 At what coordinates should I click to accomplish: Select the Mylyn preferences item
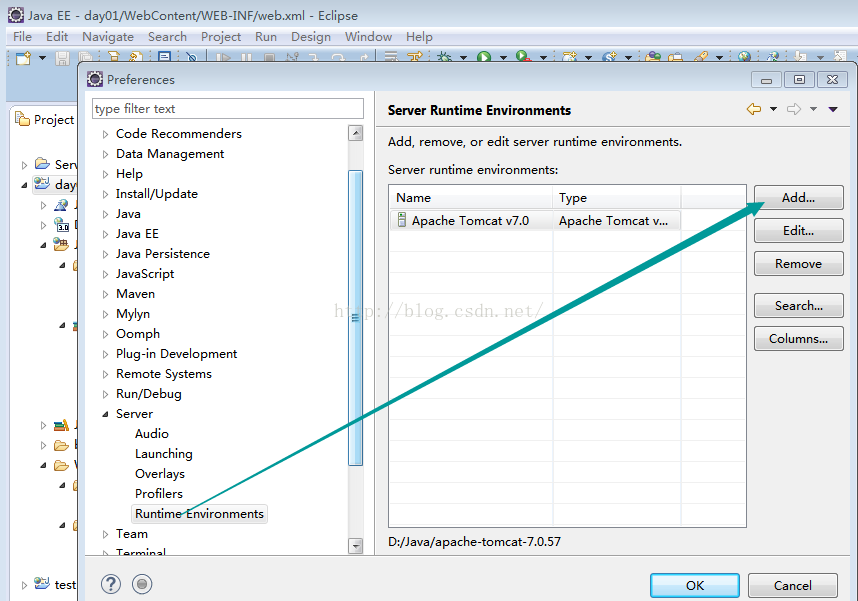[x=132, y=314]
